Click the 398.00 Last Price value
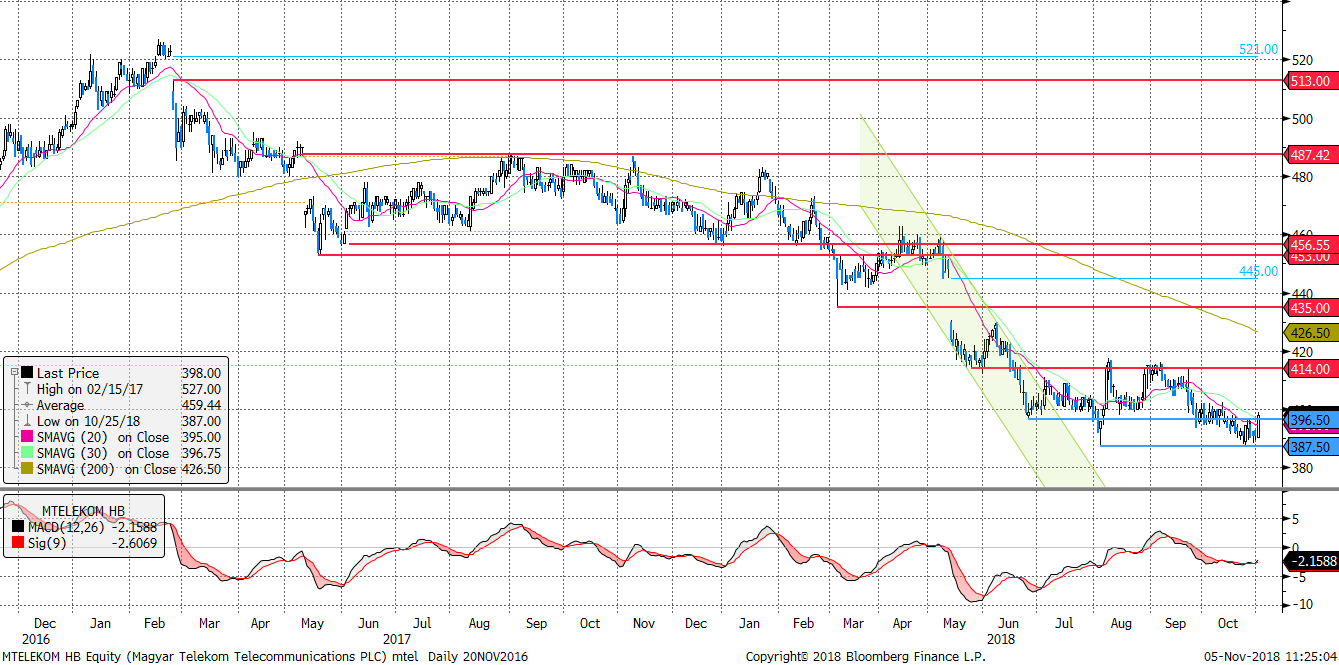 (201, 373)
